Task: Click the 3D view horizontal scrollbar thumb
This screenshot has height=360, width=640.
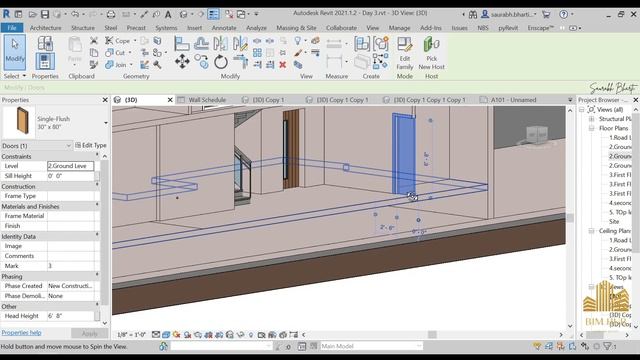Action: (432, 335)
